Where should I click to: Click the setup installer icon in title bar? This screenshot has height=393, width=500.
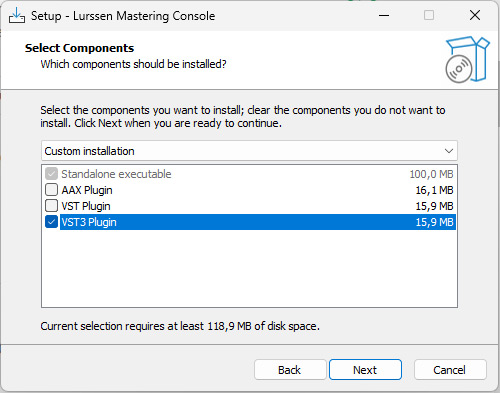(17, 15)
